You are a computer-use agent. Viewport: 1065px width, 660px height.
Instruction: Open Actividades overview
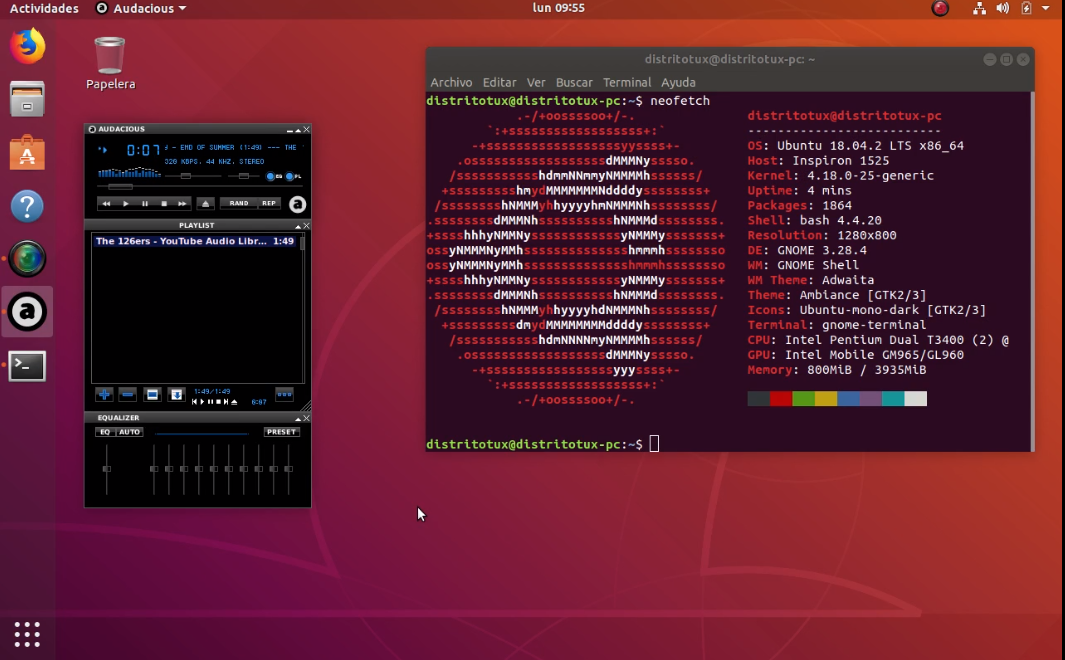click(x=44, y=8)
